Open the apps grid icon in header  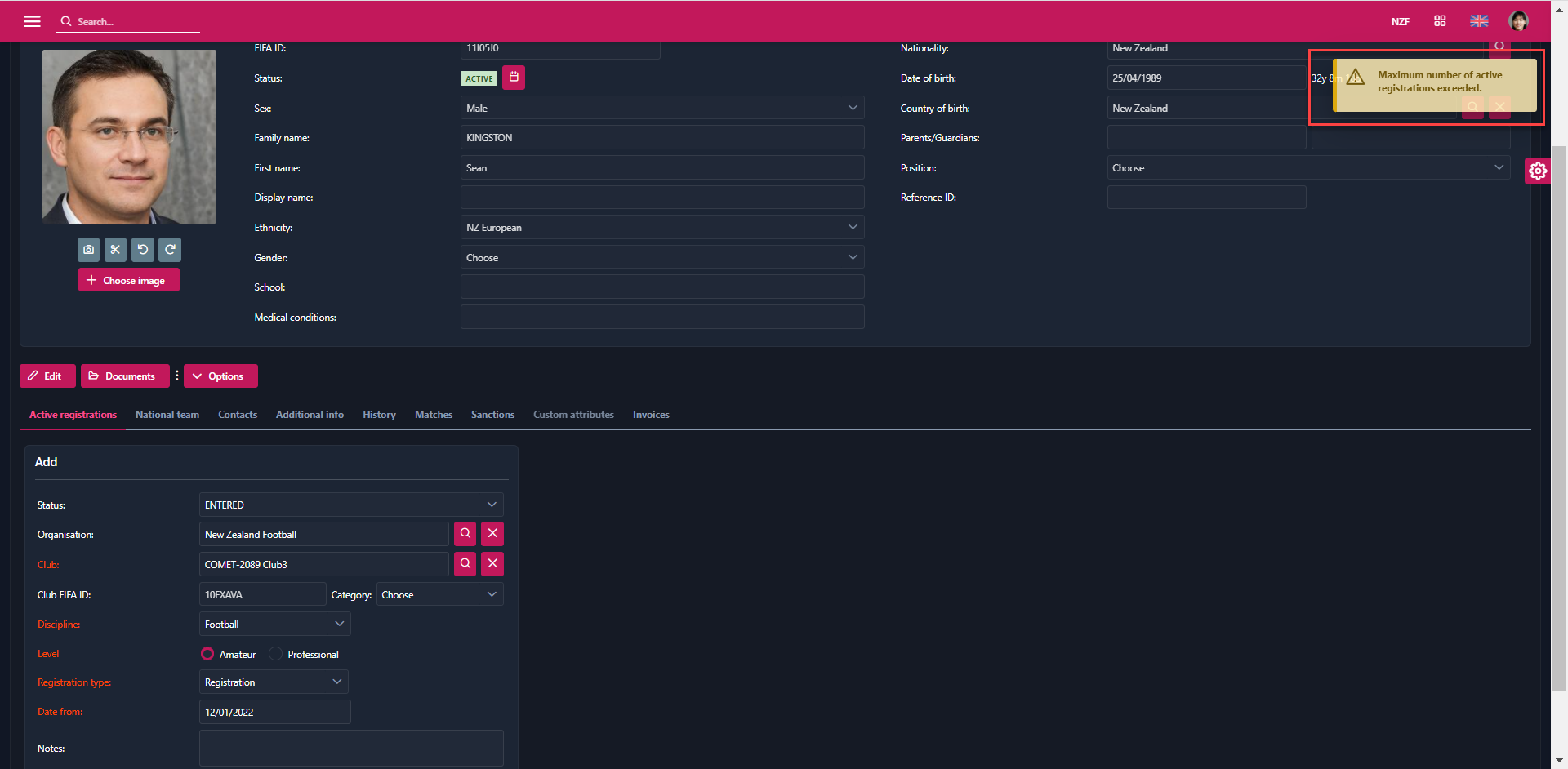click(1440, 21)
